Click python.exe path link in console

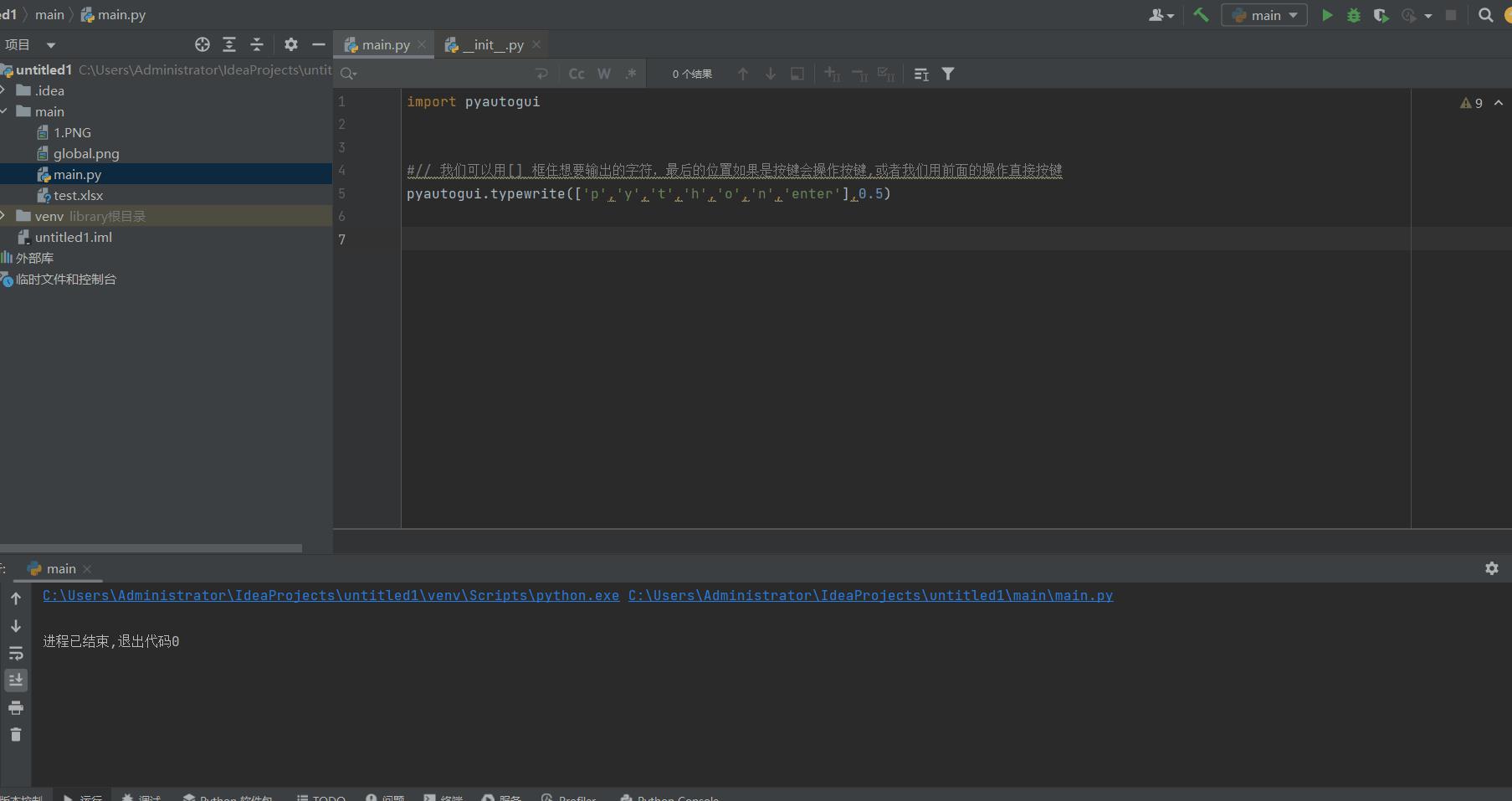tap(331, 595)
